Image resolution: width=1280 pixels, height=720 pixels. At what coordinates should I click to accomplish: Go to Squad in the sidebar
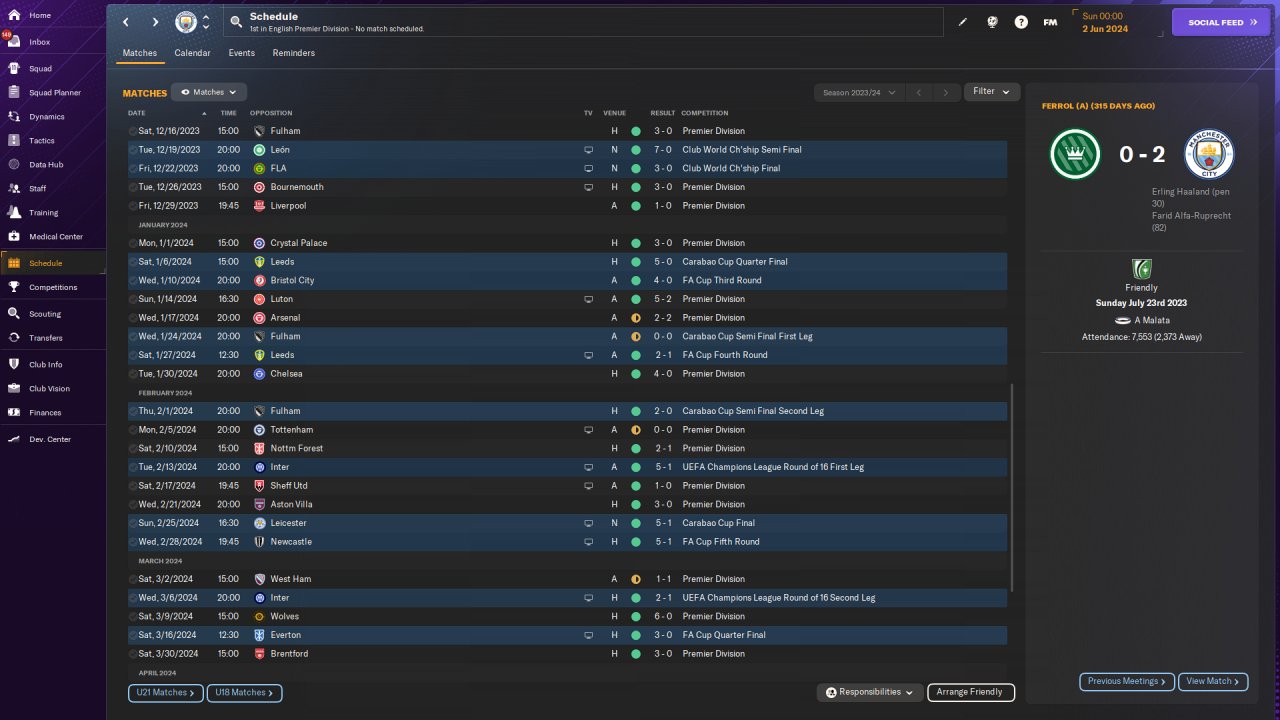tap(52, 69)
